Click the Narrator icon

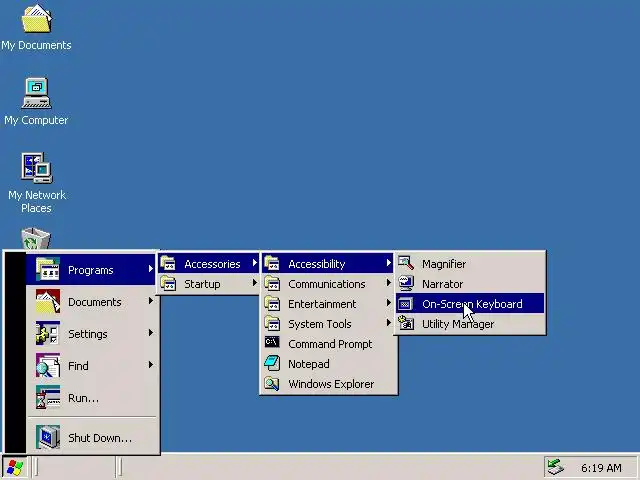pyautogui.click(x=406, y=283)
